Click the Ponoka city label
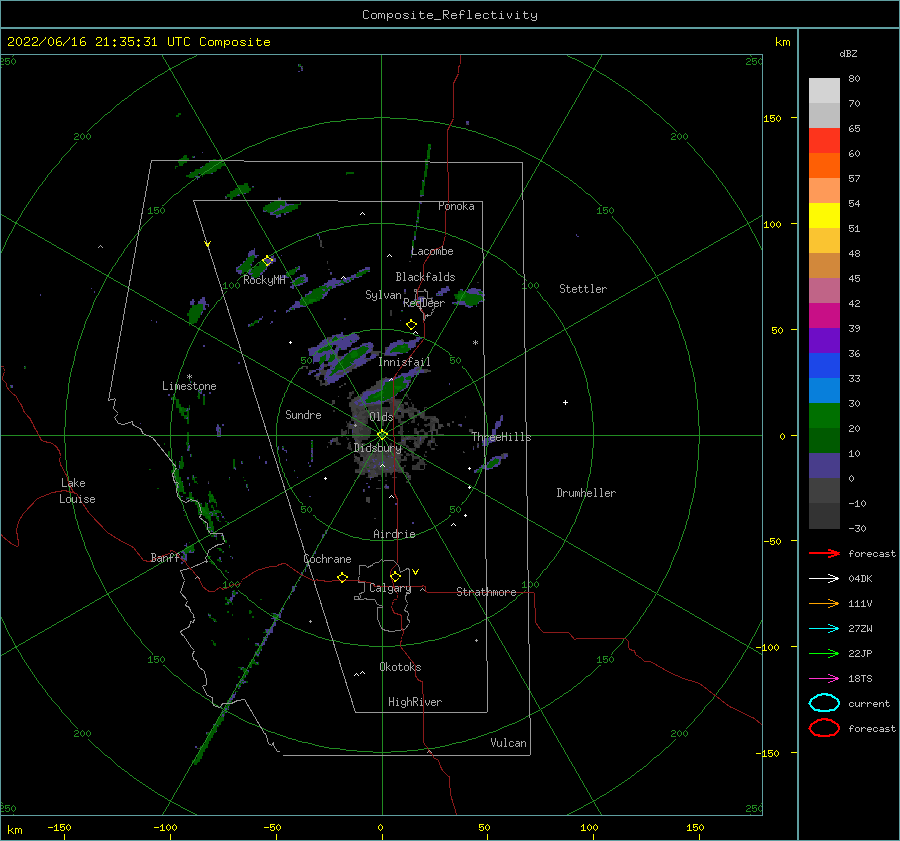The height and width of the screenshot is (841, 900). click(456, 206)
